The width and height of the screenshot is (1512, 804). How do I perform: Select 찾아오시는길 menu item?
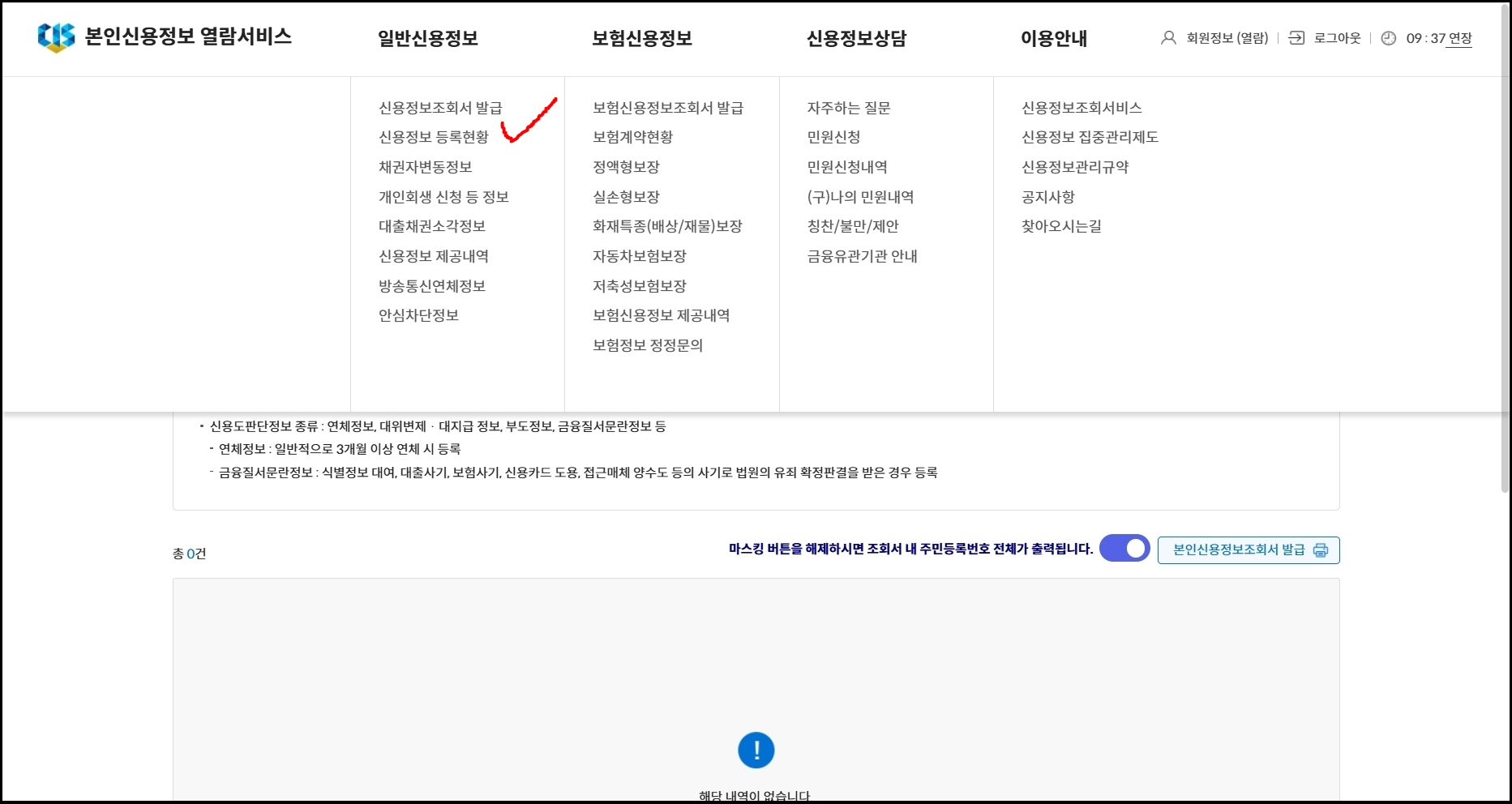(x=1061, y=226)
